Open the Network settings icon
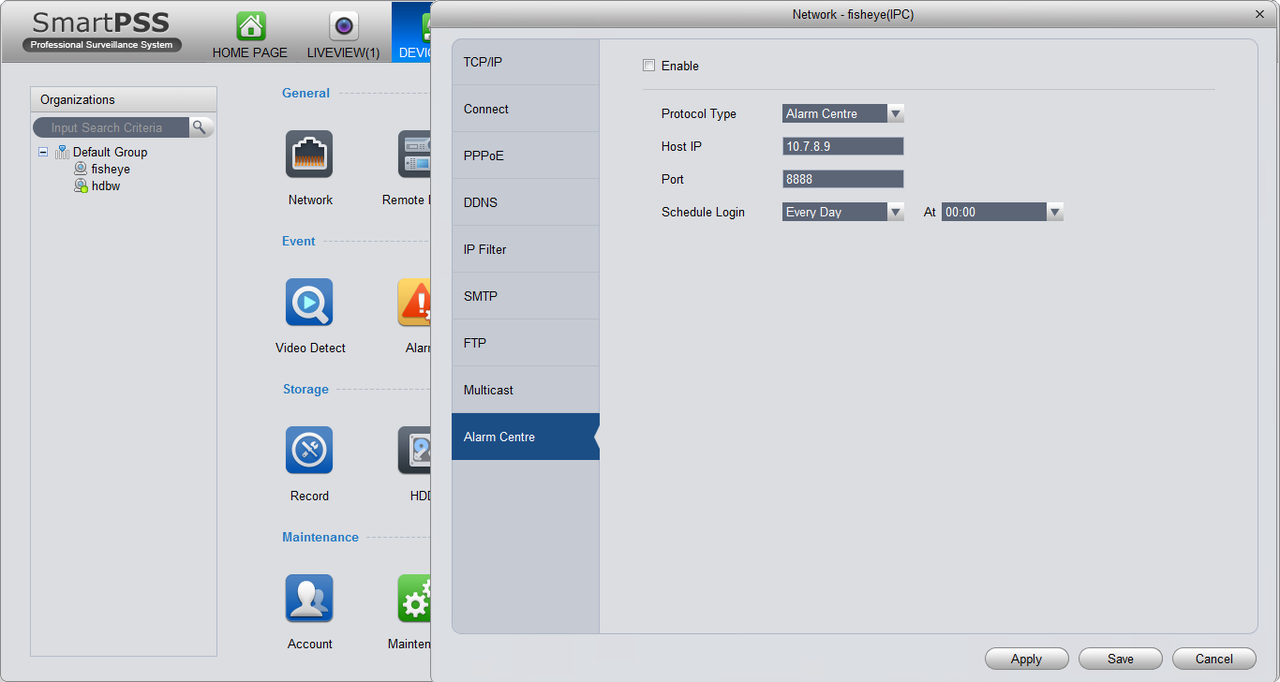This screenshot has width=1280, height=682. (x=309, y=154)
